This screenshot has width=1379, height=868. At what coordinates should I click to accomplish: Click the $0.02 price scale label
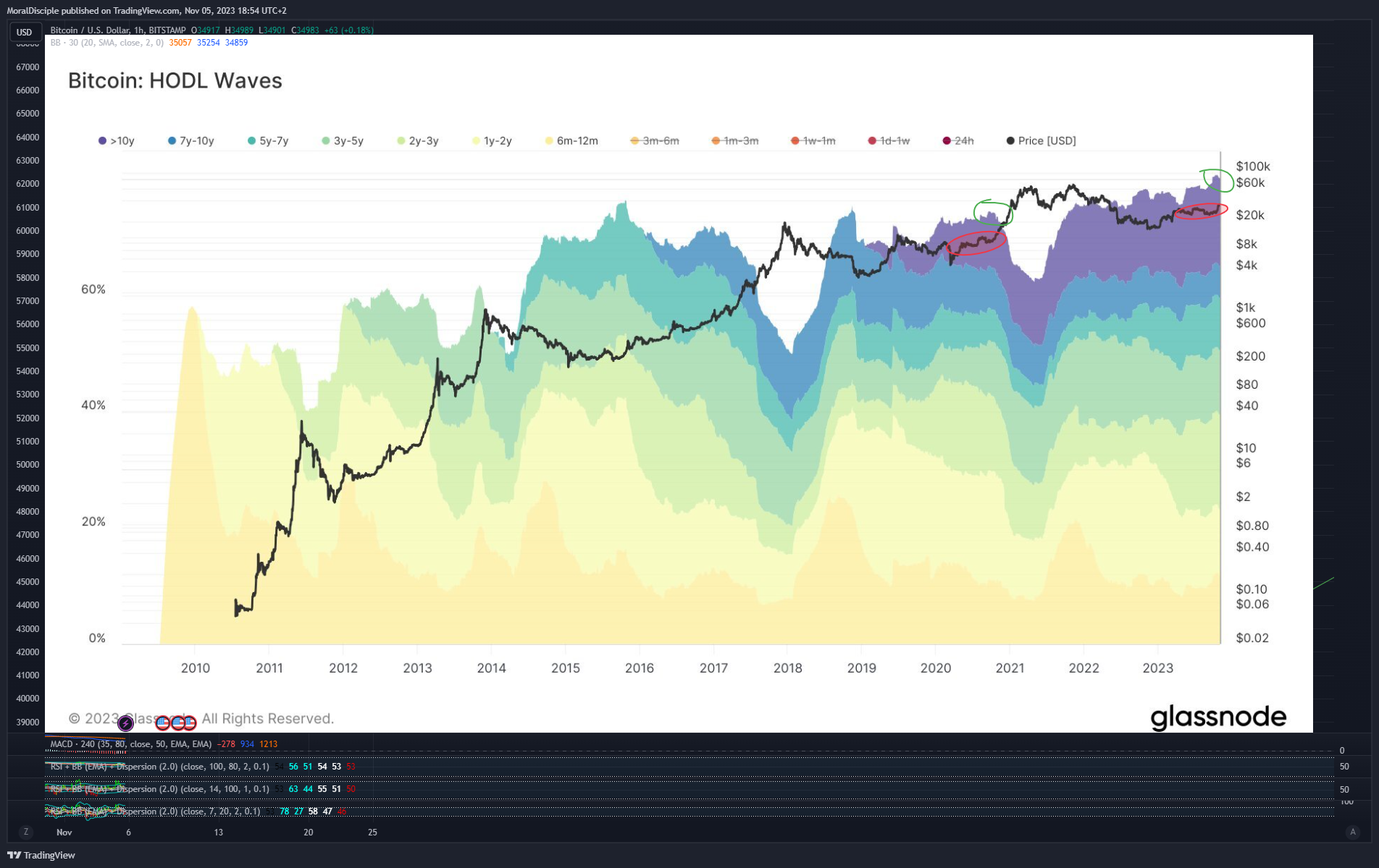1252,638
